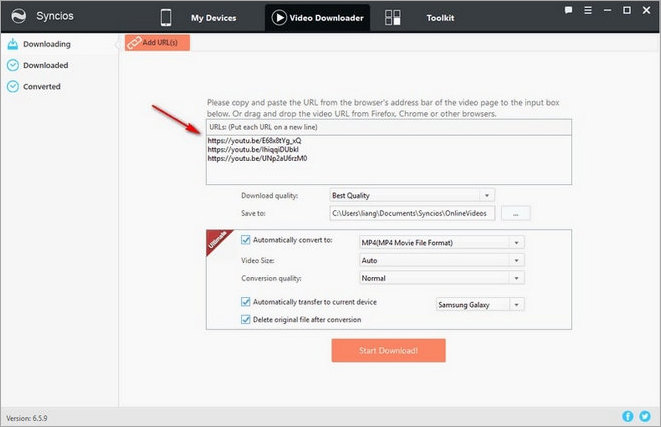
Task: Click the link icon in Add URL(s)
Action: click(134, 43)
